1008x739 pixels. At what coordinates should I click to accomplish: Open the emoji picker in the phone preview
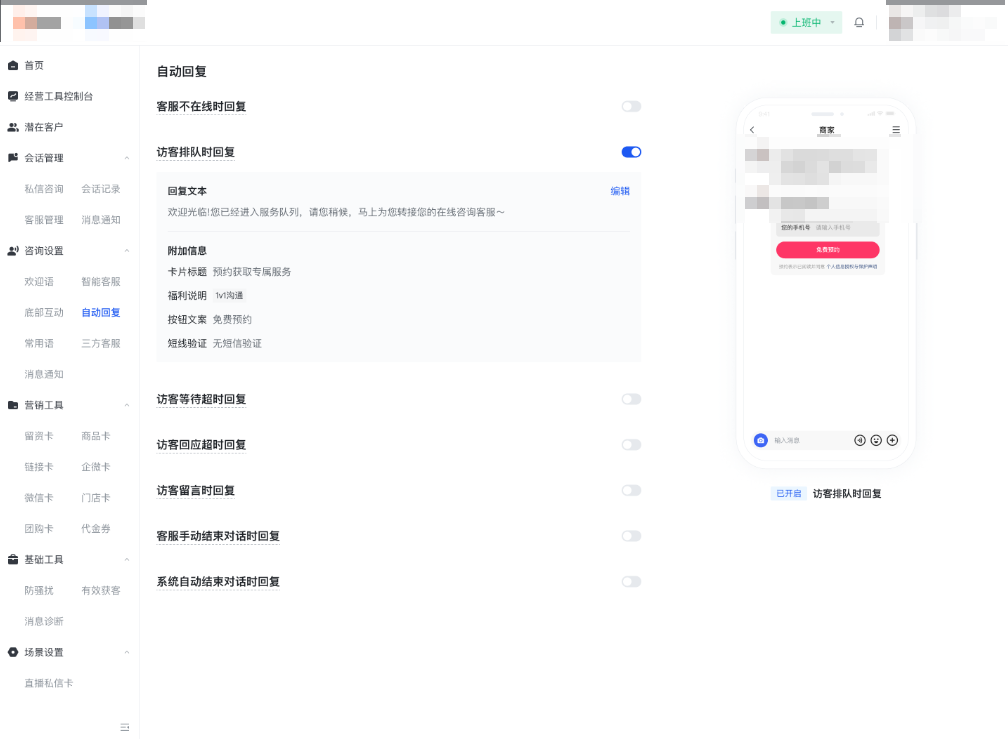pos(876,440)
